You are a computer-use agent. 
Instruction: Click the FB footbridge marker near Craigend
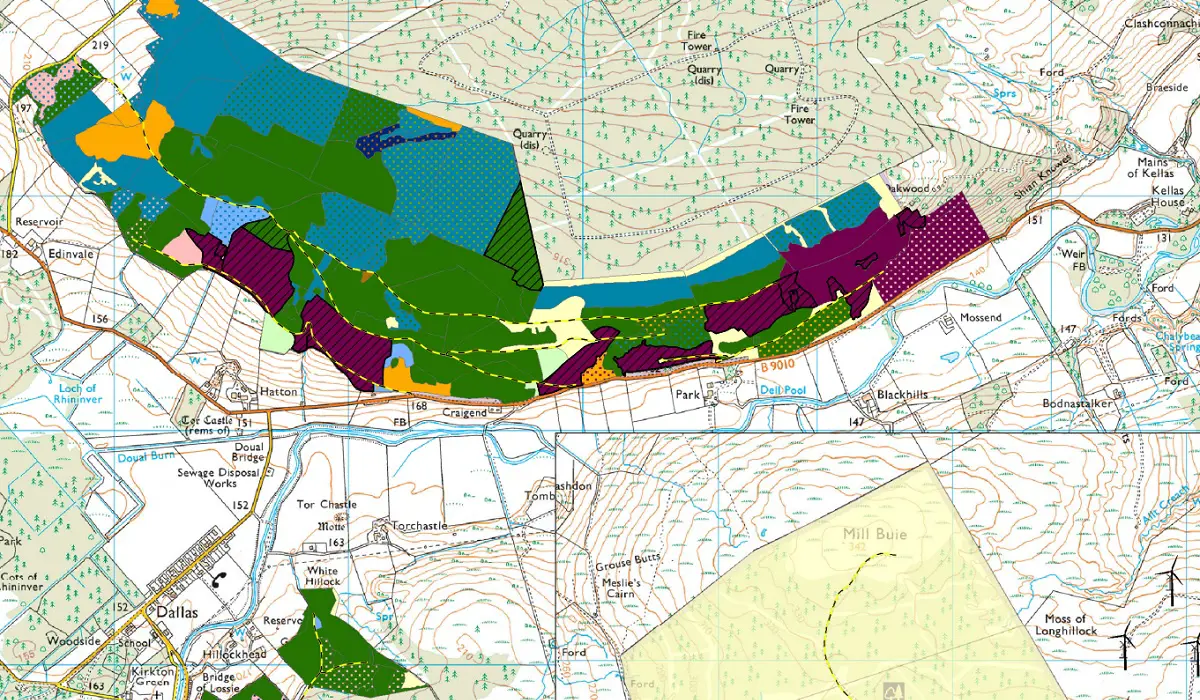[x=399, y=422]
